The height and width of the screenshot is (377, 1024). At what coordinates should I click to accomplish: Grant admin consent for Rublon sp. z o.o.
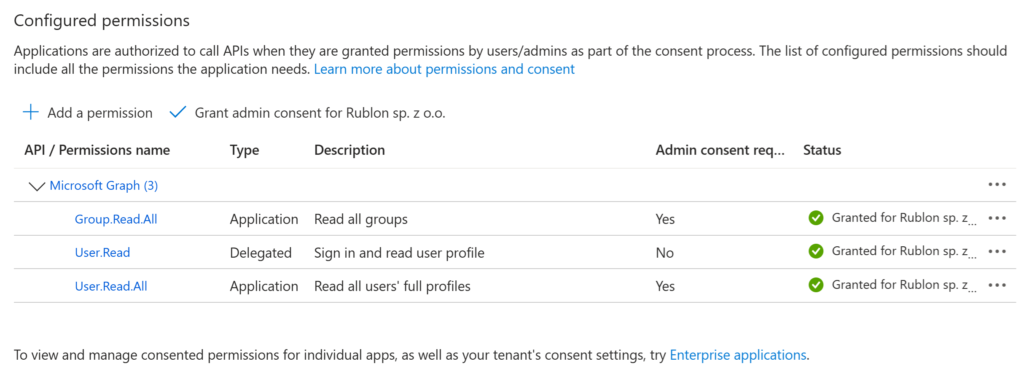320,113
